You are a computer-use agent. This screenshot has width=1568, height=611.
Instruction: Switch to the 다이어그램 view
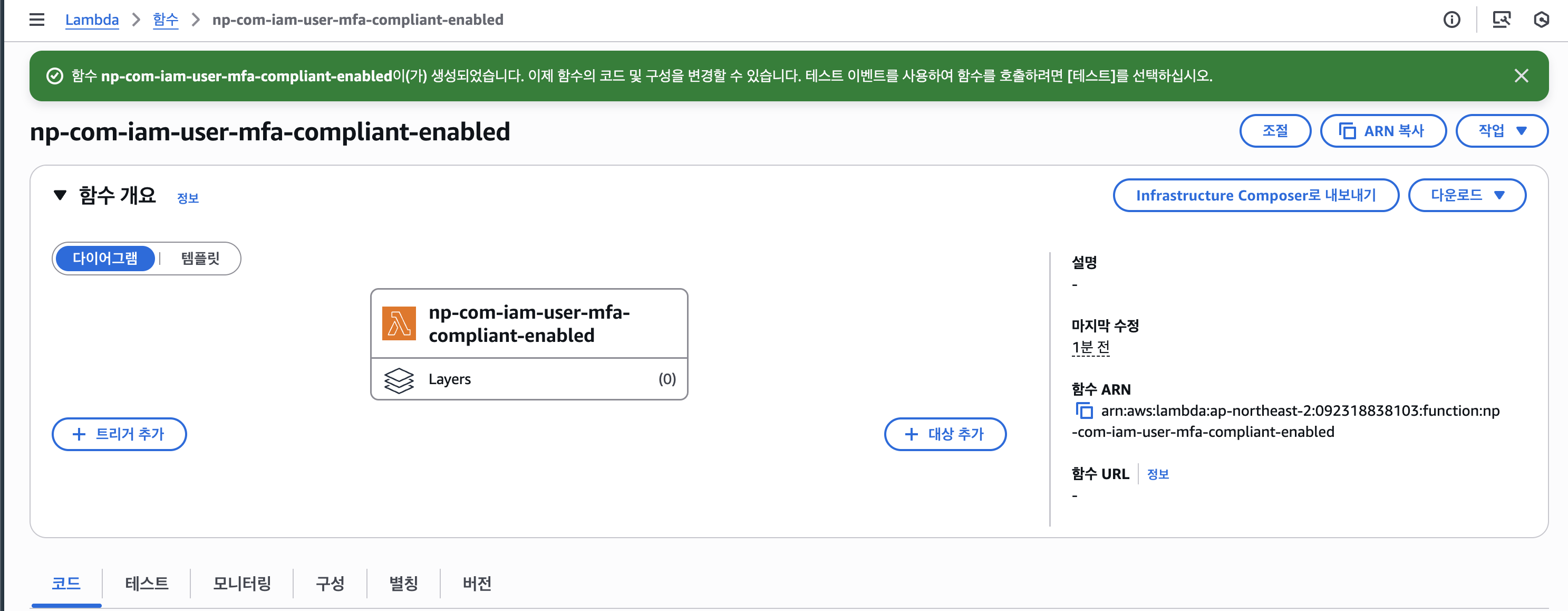[x=105, y=259]
